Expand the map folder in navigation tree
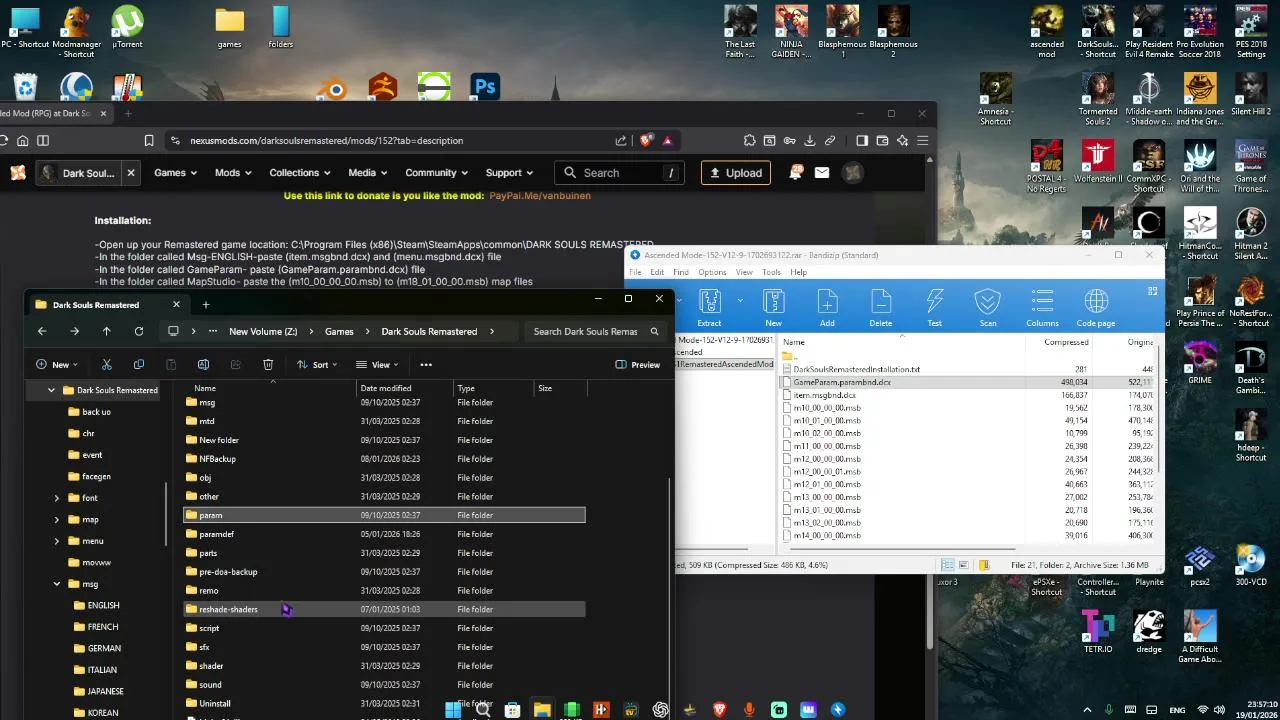 tap(57, 520)
